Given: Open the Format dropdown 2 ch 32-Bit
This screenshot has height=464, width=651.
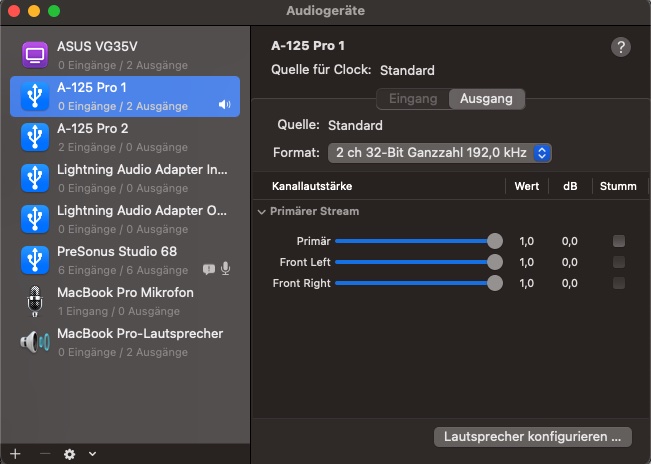Looking at the screenshot, I should point(439,153).
